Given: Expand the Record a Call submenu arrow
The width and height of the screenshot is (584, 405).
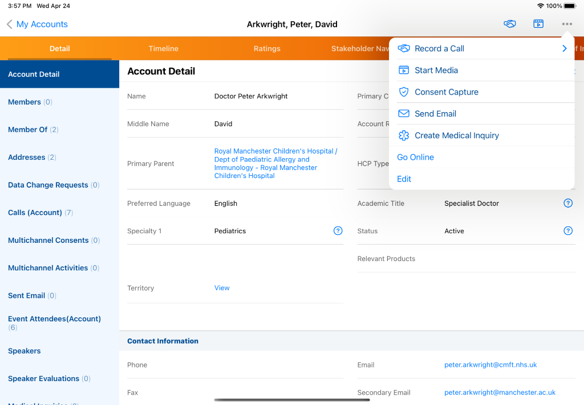Looking at the screenshot, I should point(565,48).
